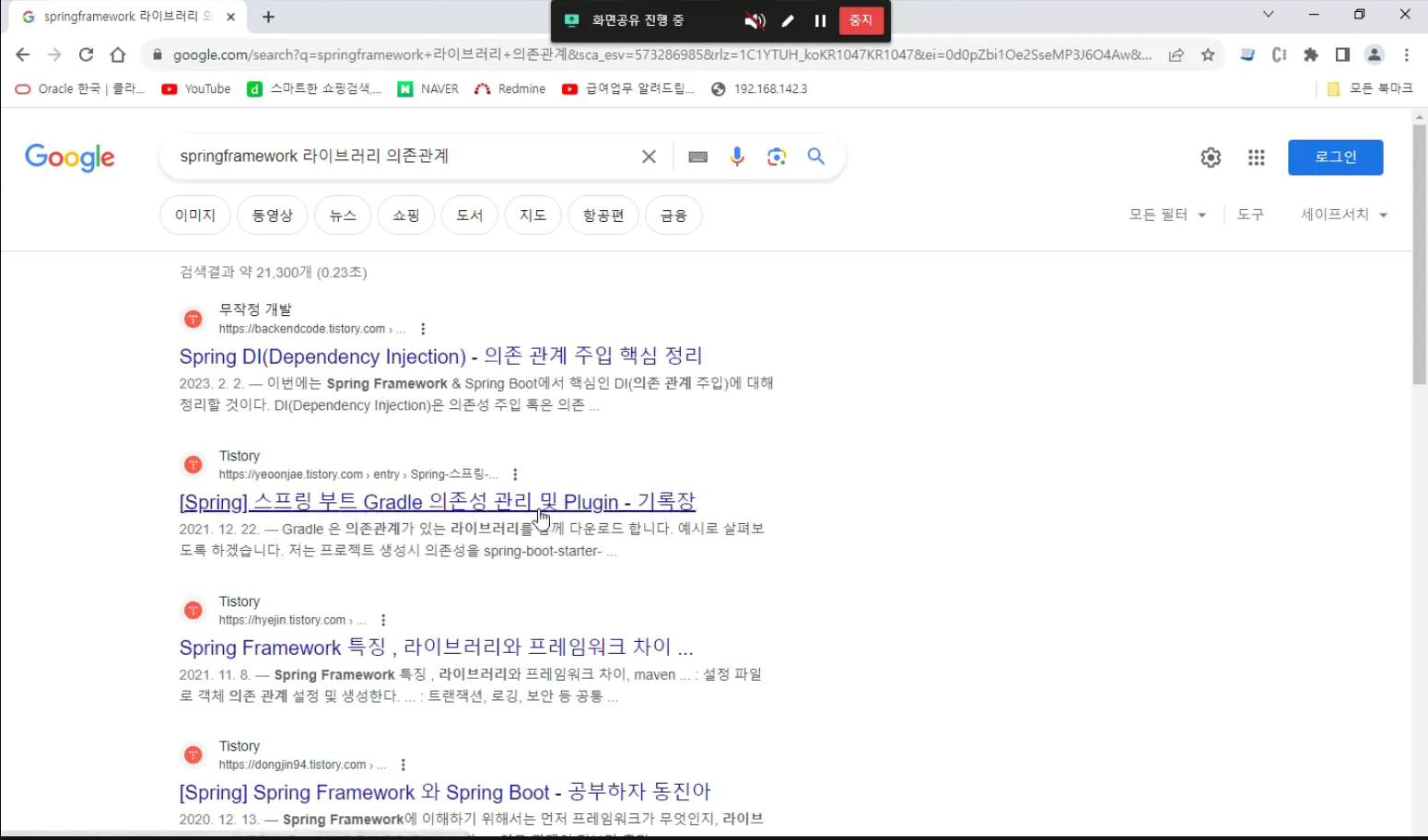Screen dimensions: 1428x840
Task: Close the springframework search tab
Action: (230, 17)
